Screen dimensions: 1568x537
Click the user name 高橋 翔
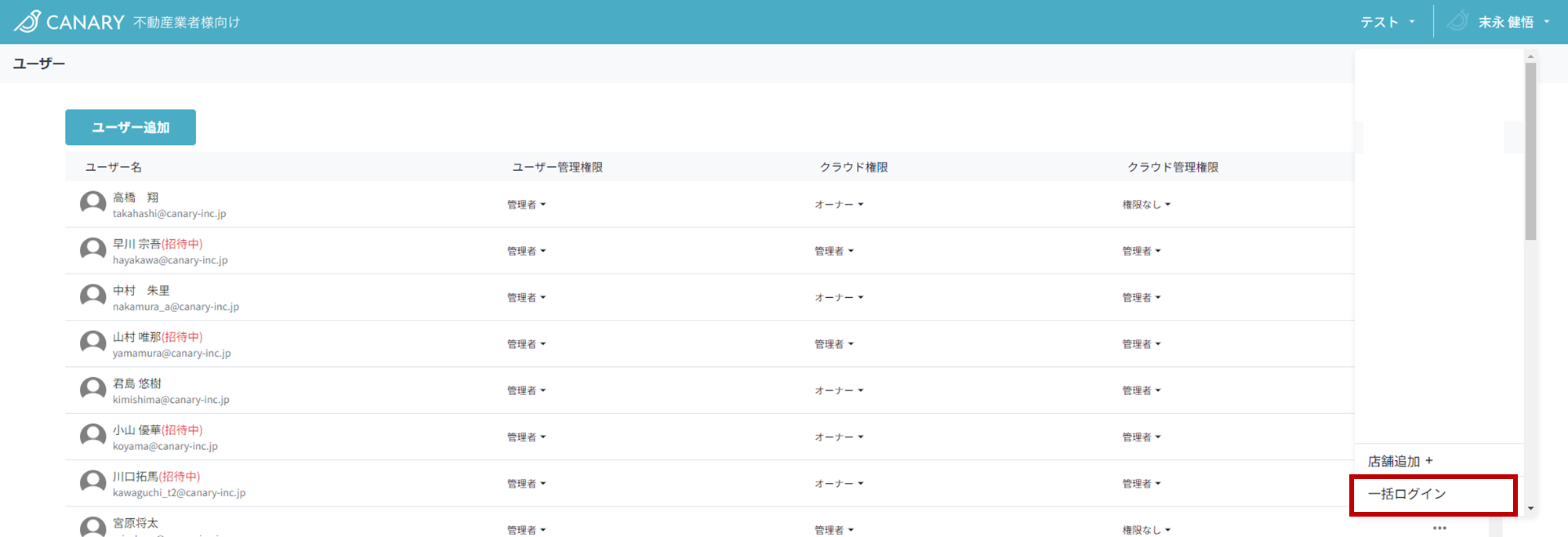[136, 198]
